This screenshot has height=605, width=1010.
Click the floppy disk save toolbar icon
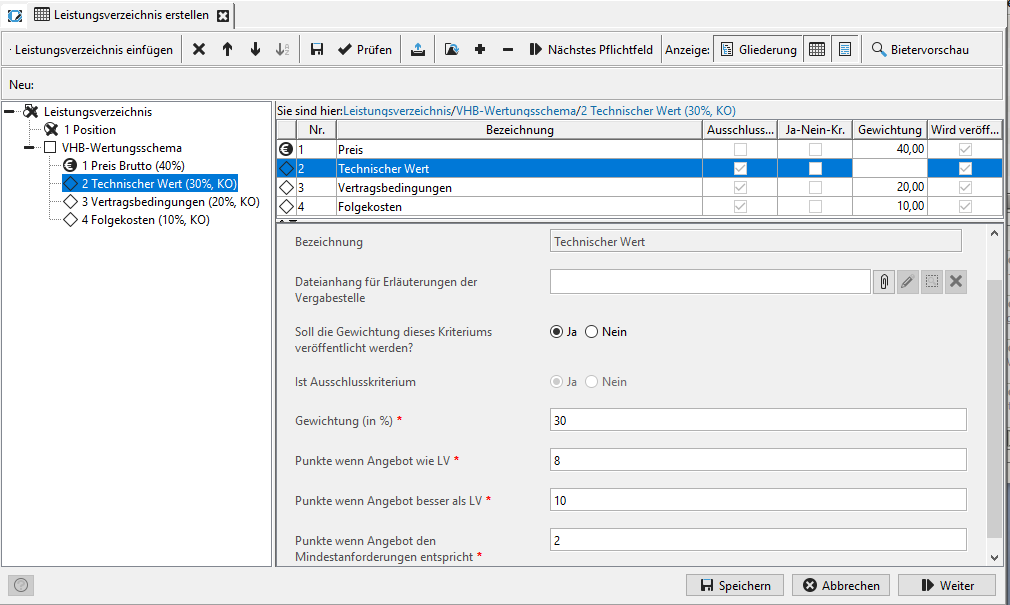click(316, 49)
